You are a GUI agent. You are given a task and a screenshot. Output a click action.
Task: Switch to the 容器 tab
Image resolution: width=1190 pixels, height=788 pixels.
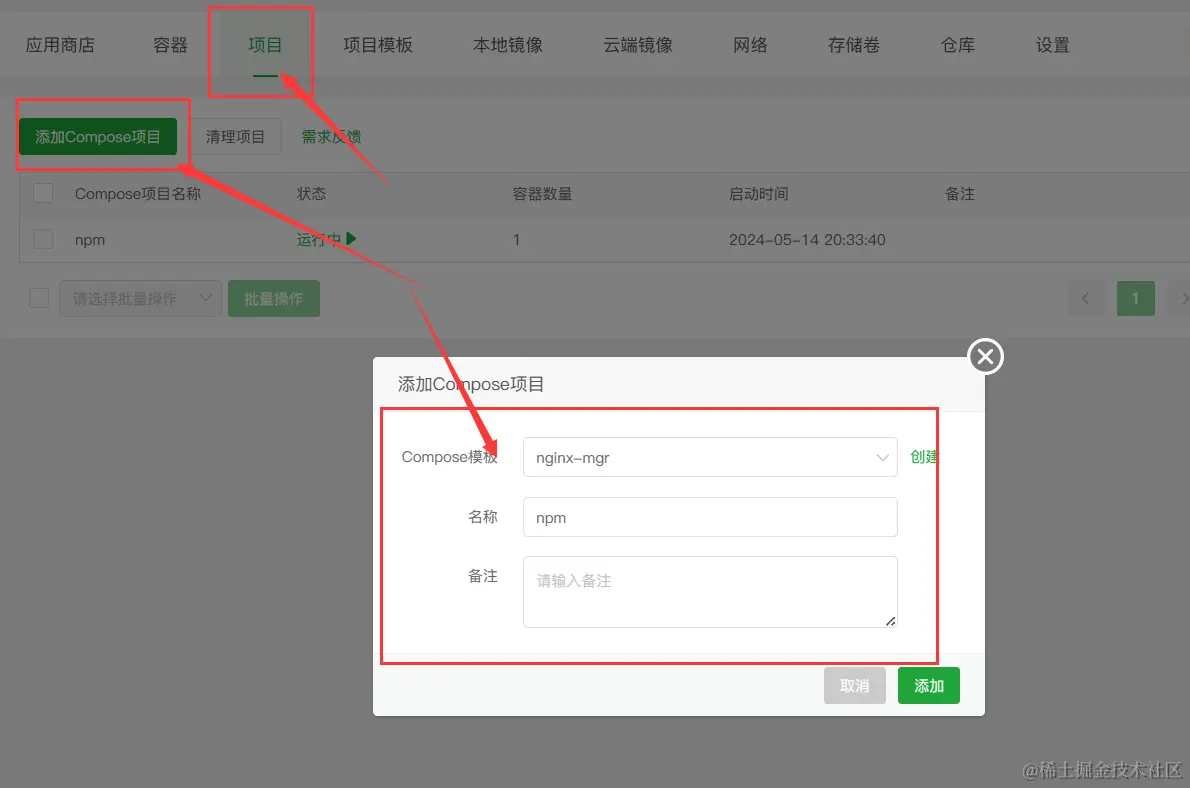point(170,45)
